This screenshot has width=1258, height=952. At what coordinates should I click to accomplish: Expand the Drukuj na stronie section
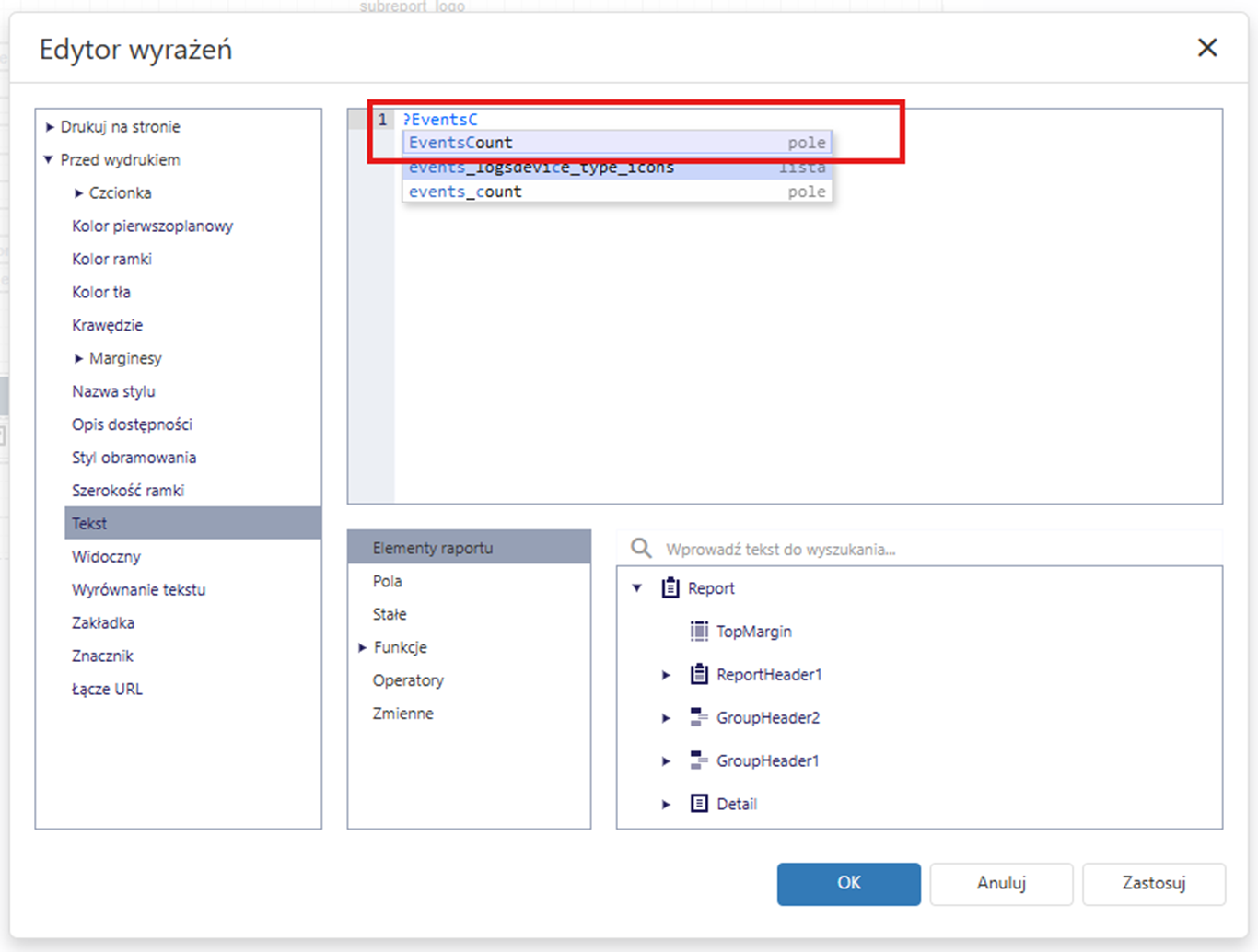click(49, 127)
